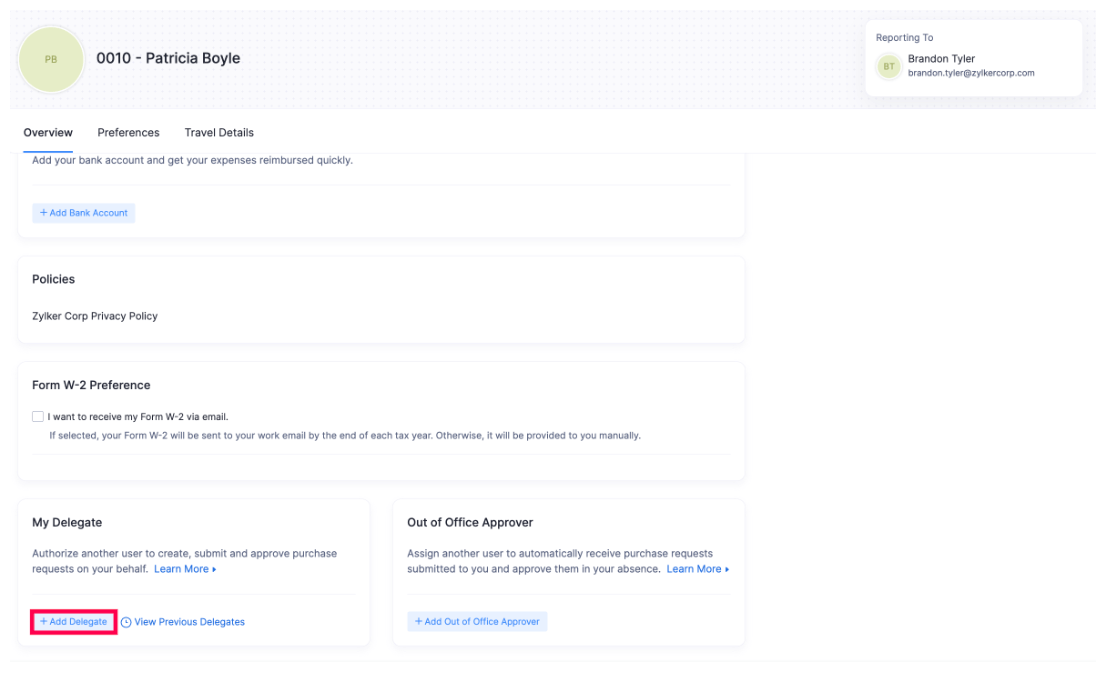Open Learn More under Out of Office Approver
The width and height of the screenshot is (1112, 676).
point(693,569)
